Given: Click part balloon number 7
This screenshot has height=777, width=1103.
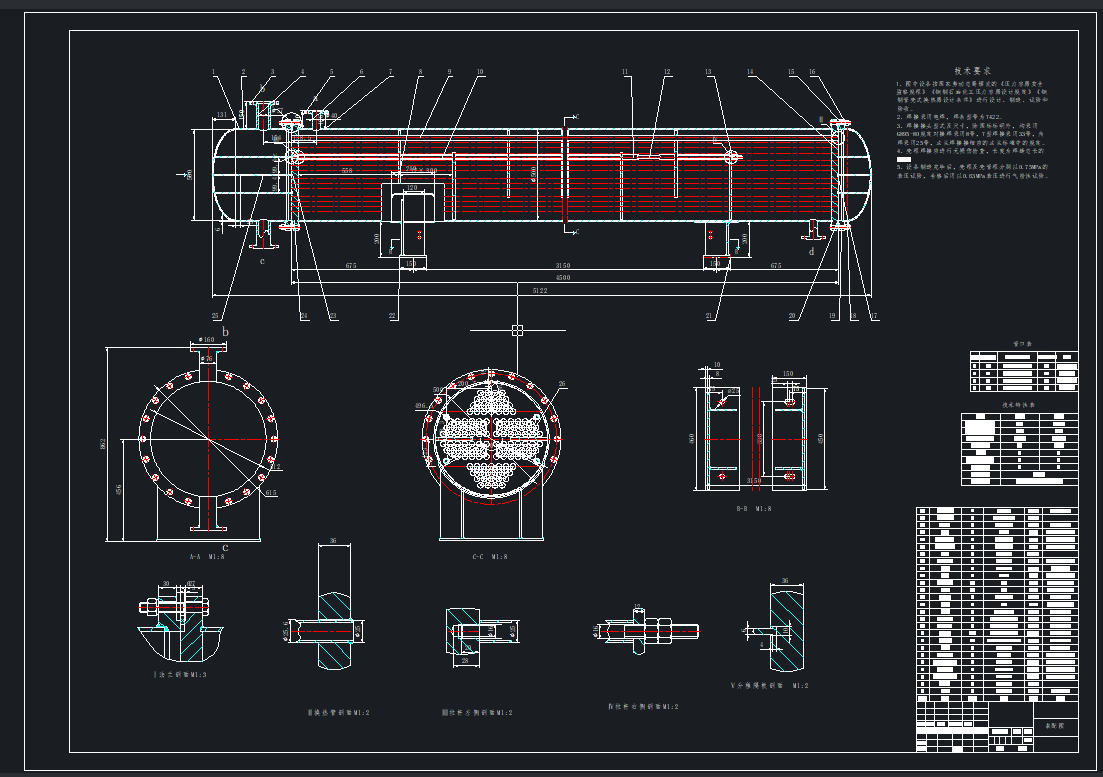Looking at the screenshot, I should pos(390,72).
